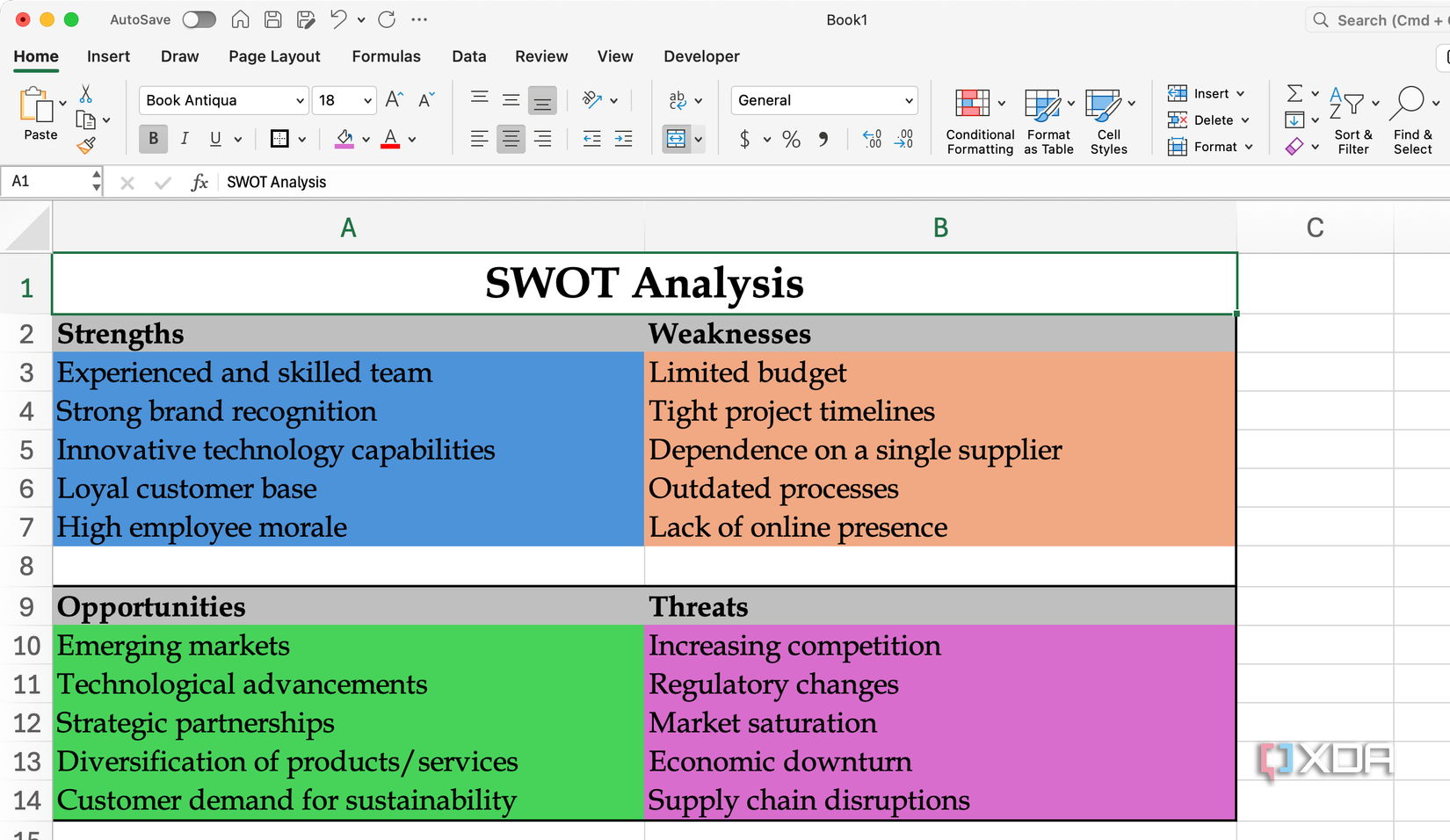The height and width of the screenshot is (840, 1450).
Task: Switch to Formulas tab
Action: click(x=386, y=56)
